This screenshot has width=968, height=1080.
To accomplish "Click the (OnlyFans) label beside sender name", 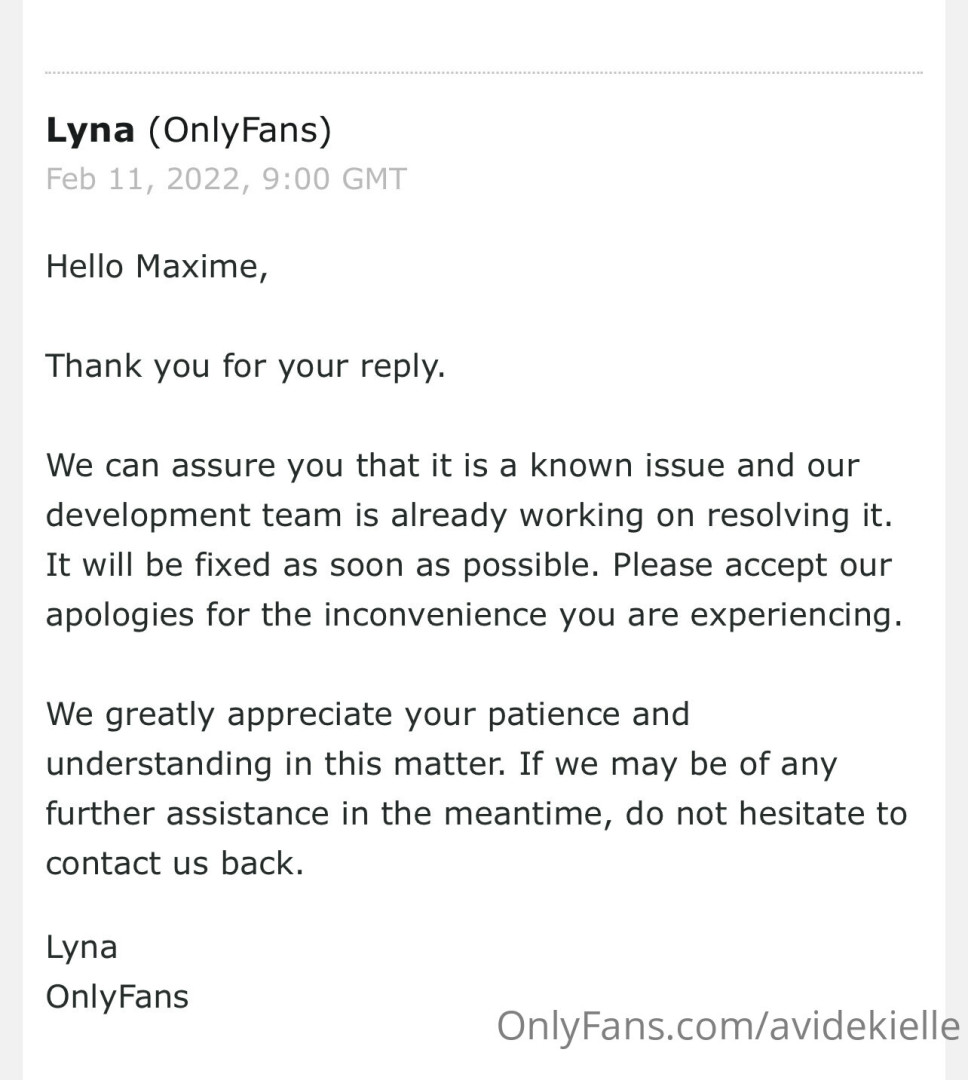I will point(240,131).
